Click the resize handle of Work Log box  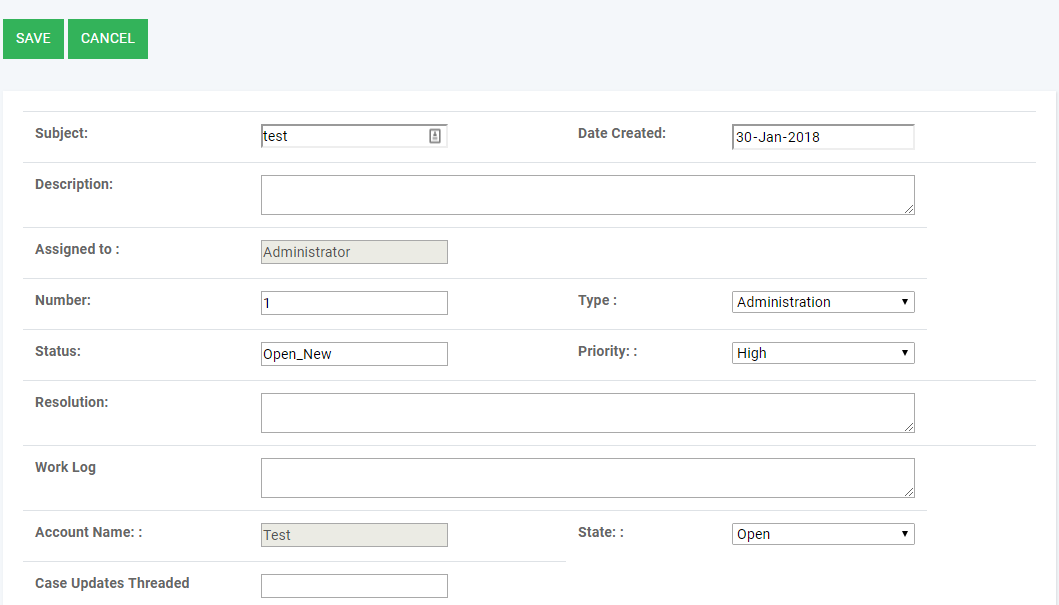(909, 492)
